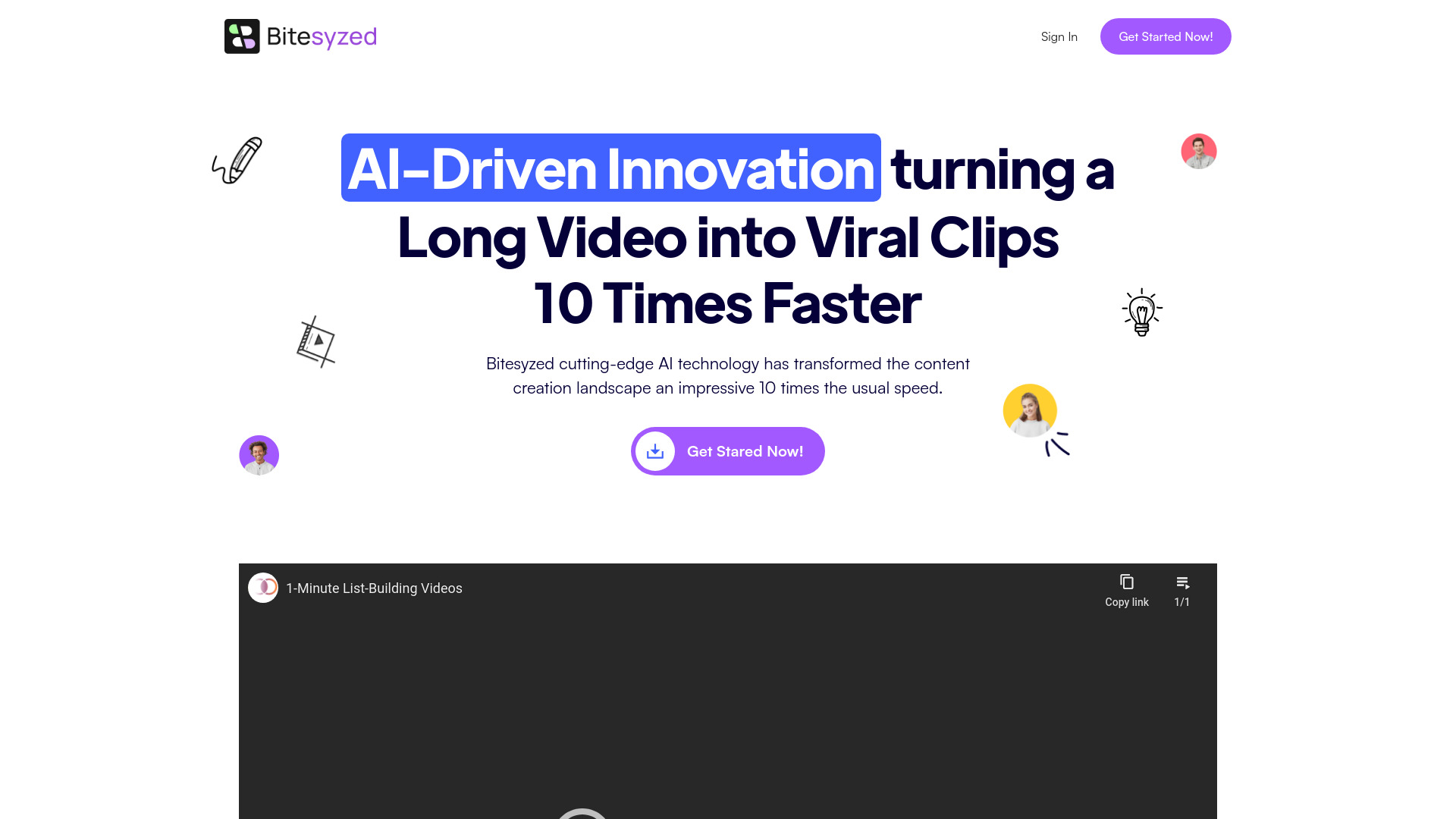Click the Sign In link
Viewport: 1456px width, 819px height.
click(1059, 36)
